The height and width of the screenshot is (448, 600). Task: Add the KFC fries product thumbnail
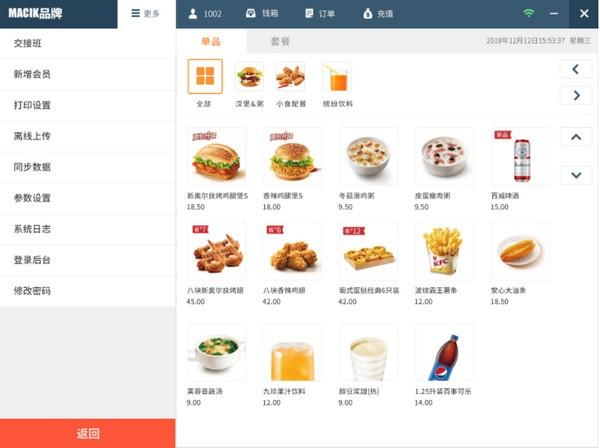(444, 251)
